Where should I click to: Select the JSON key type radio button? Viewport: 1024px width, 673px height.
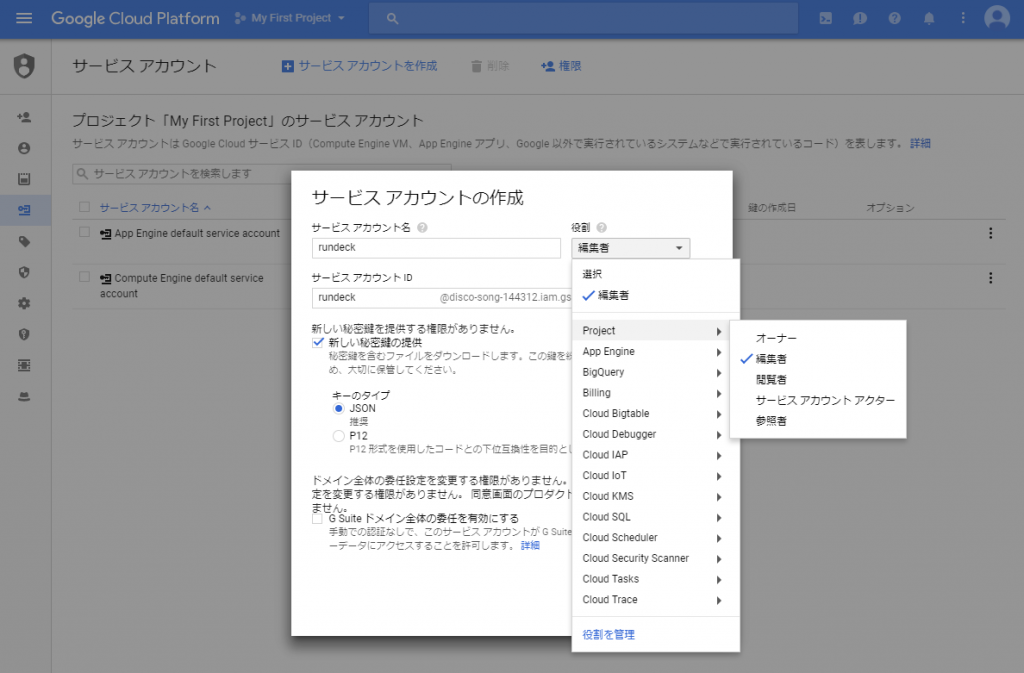[x=338, y=409]
